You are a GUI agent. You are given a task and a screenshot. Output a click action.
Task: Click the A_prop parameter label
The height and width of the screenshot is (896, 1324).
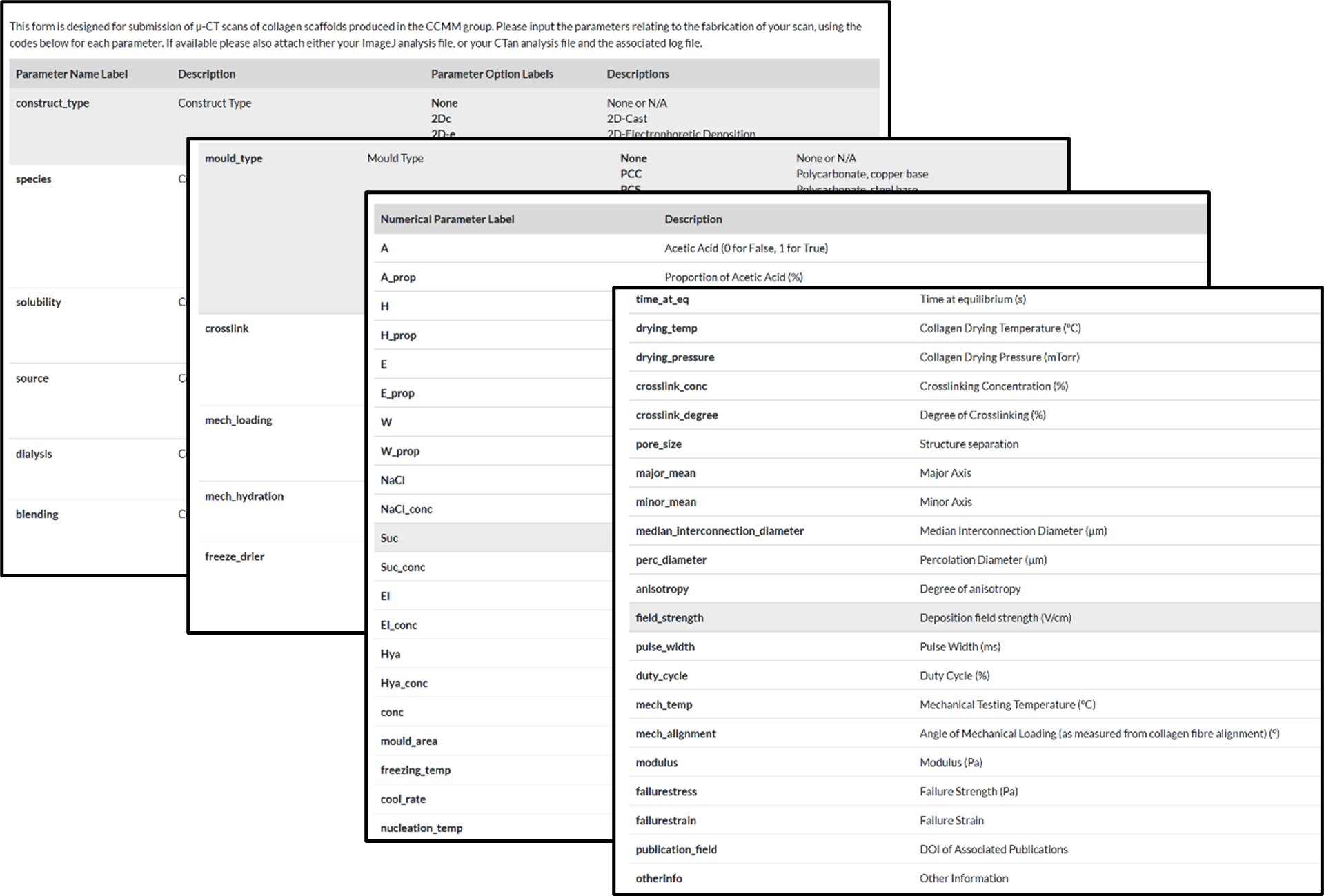click(x=398, y=277)
